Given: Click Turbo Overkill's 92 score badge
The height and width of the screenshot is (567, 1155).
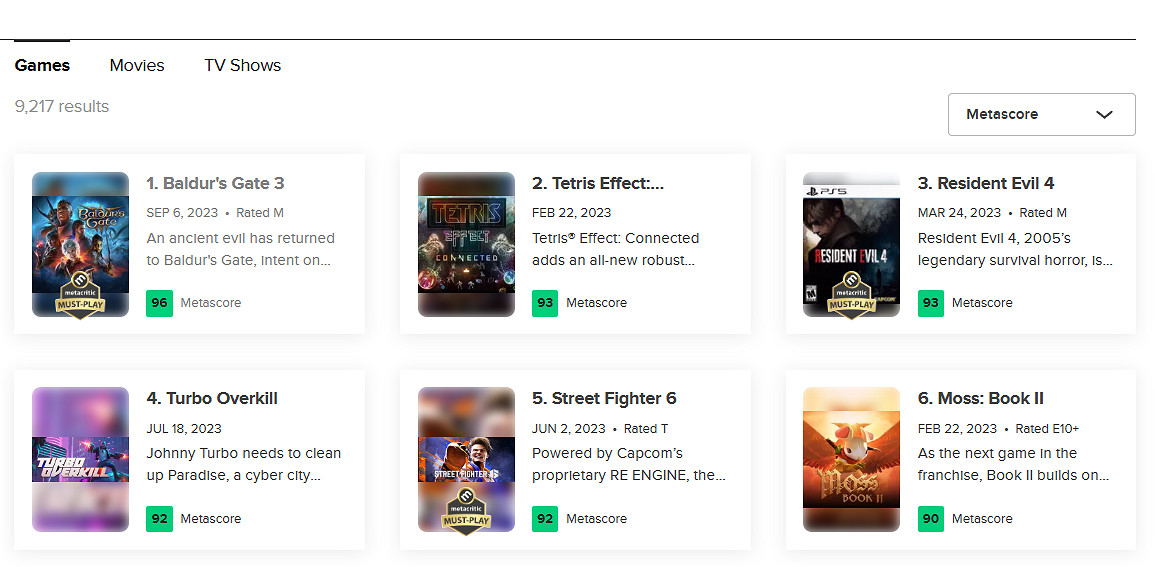Looking at the screenshot, I should coord(159,519).
